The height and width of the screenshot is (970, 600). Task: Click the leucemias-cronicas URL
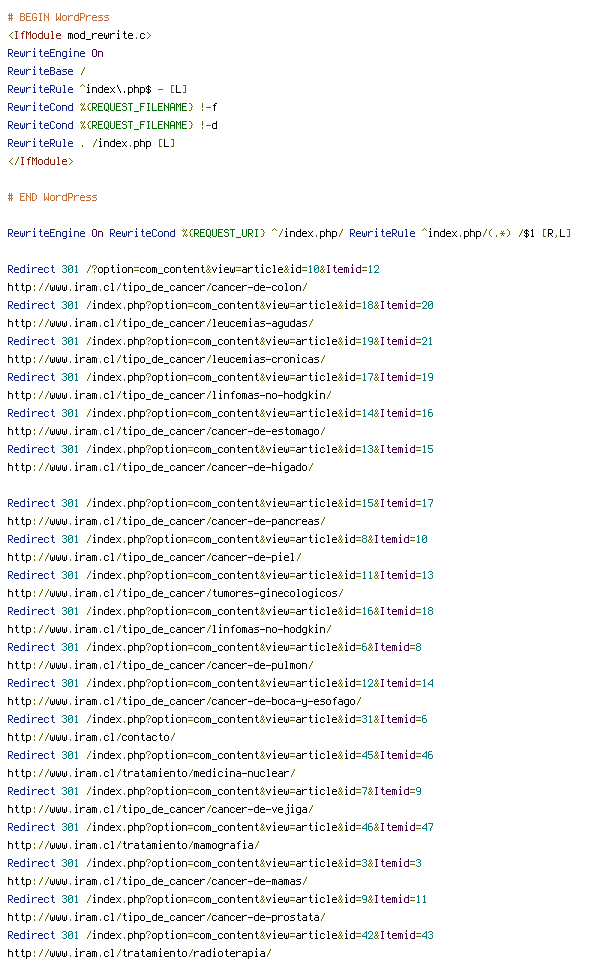tap(166, 359)
